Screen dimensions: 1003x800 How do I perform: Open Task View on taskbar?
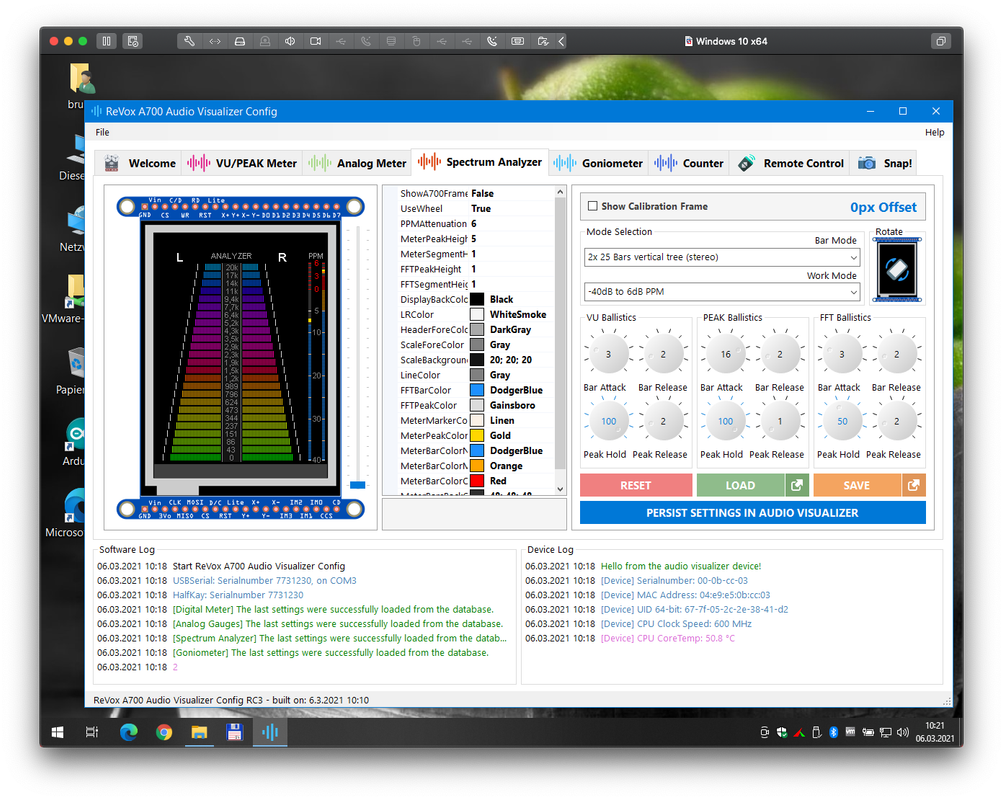tap(92, 732)
